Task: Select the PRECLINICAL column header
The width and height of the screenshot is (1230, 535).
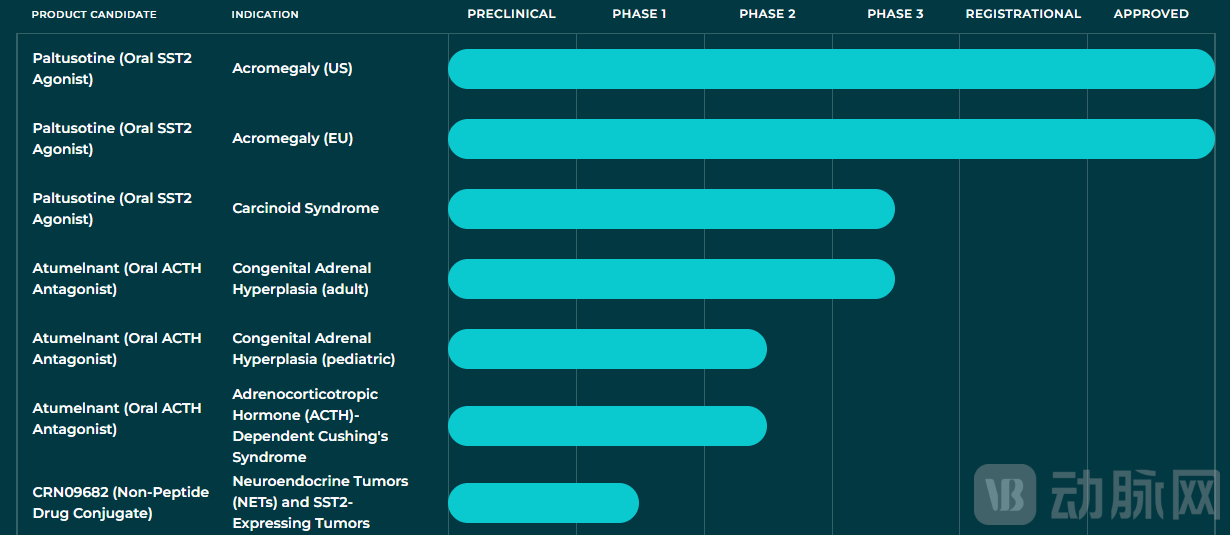Action: click(511, 14)
